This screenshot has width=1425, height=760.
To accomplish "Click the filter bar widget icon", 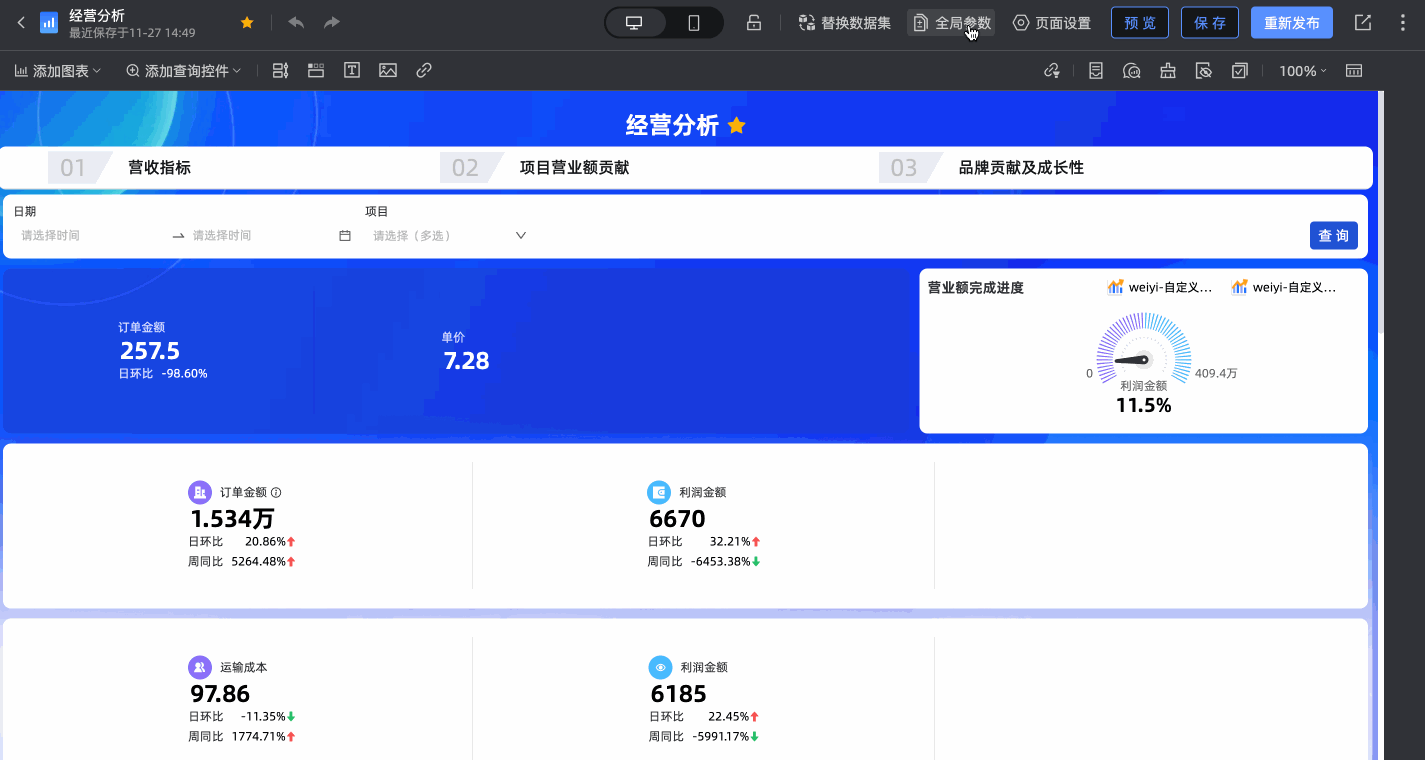I will tap(280, 71).
